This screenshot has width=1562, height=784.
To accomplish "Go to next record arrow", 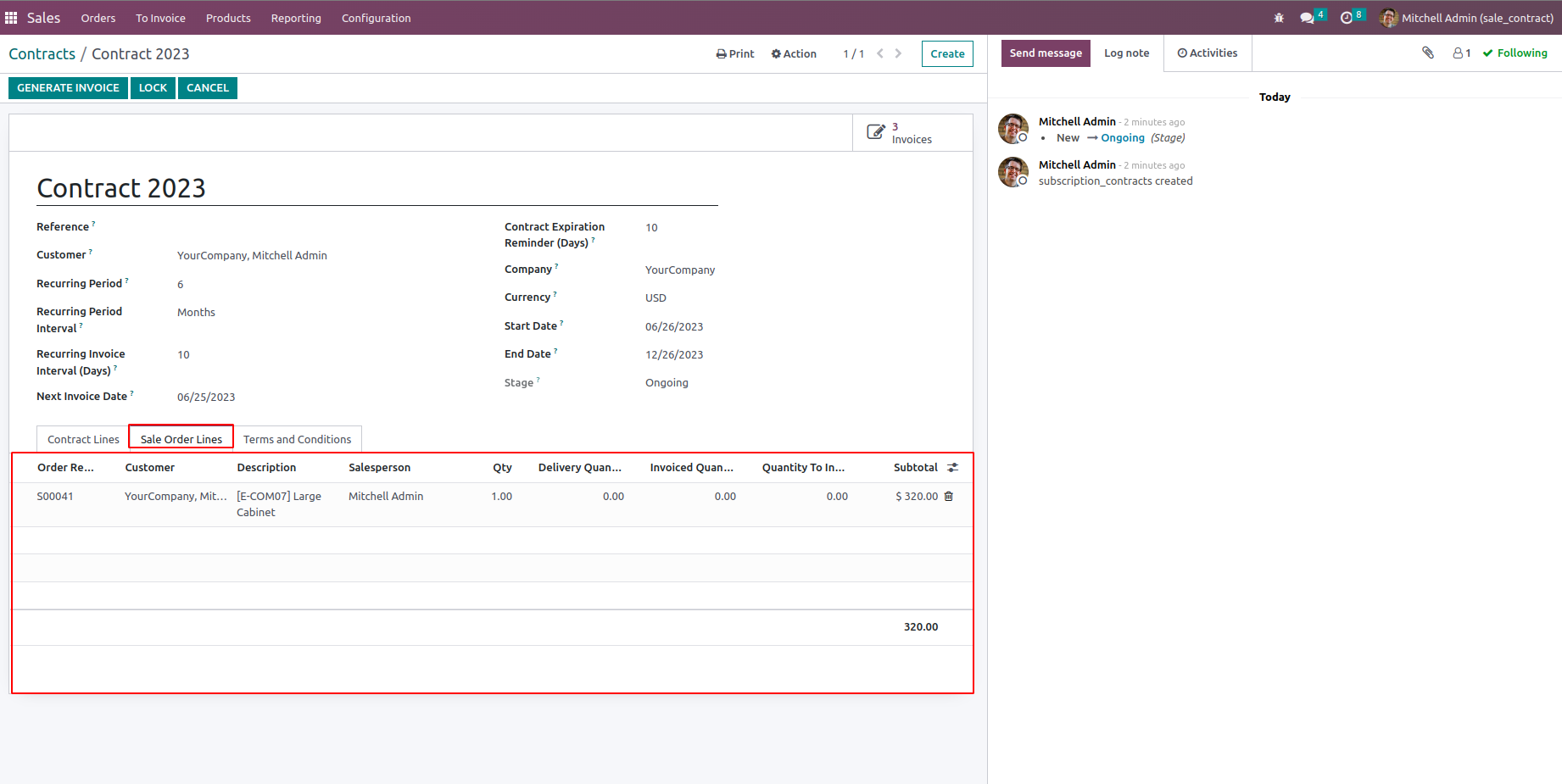I will (x=898, y=53).
